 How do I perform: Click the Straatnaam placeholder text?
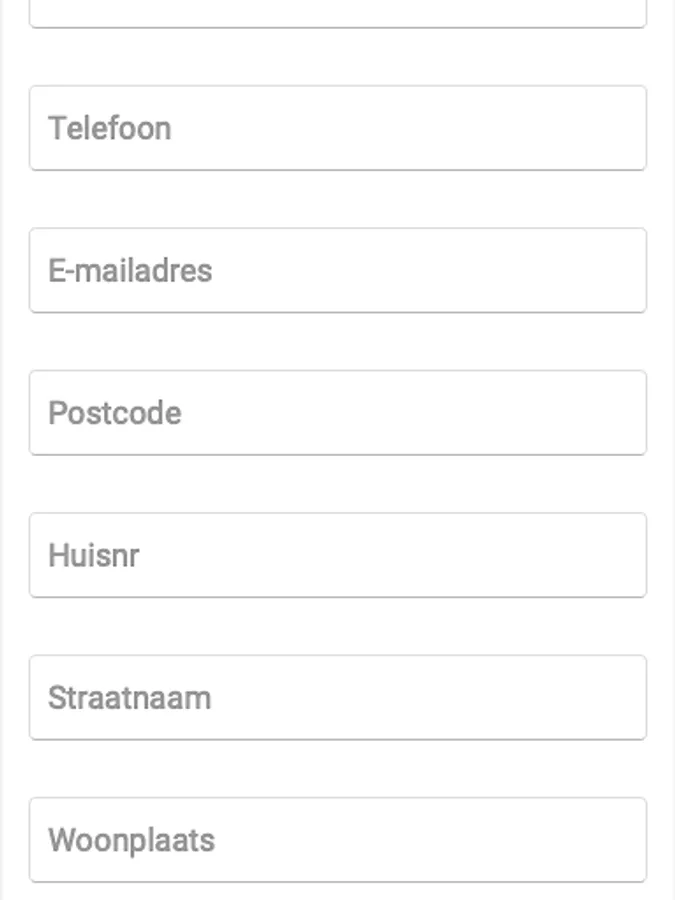[130, 698]
